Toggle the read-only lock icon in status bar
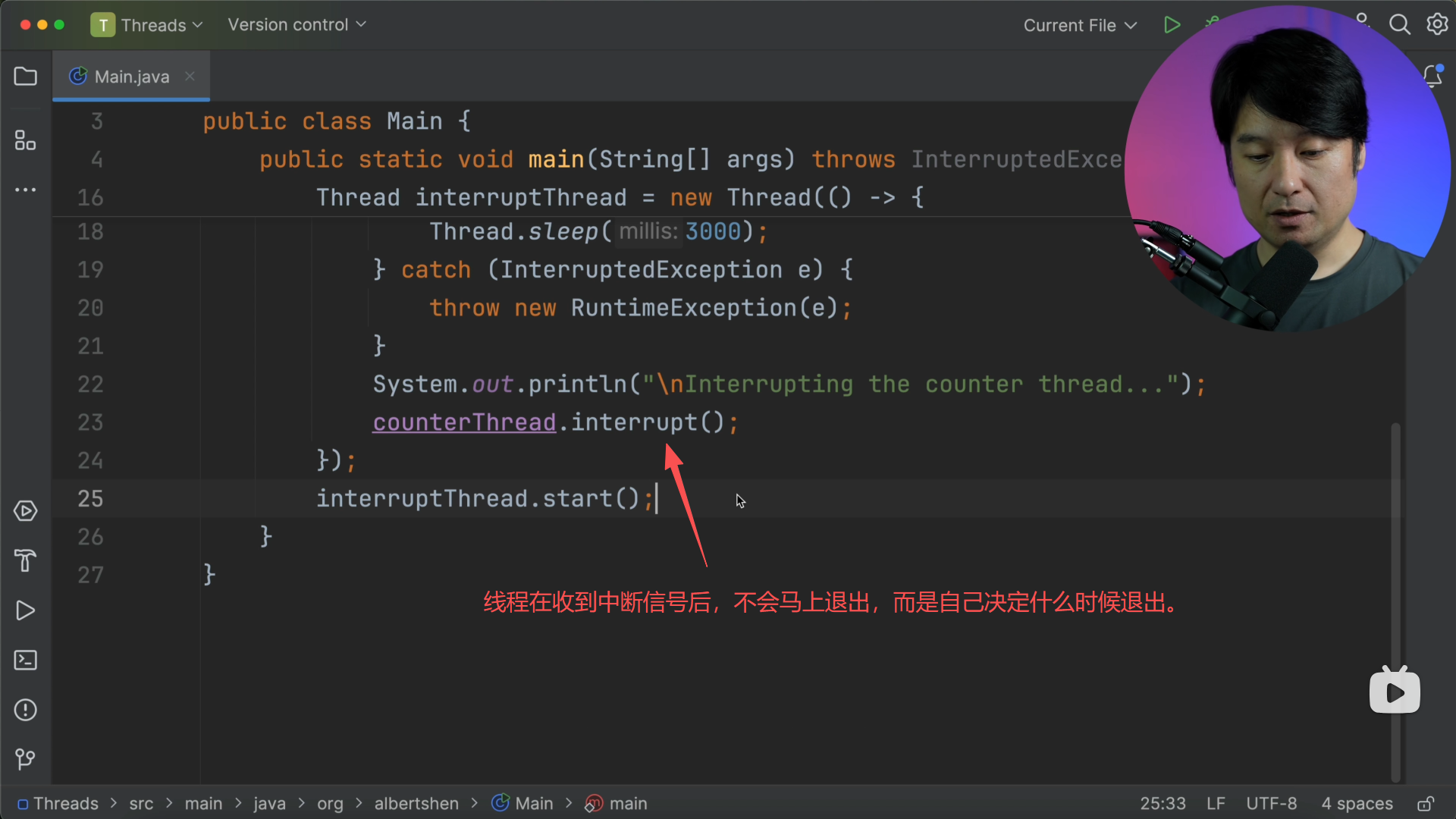This screenshot has width=1456, height=819. point(1426,804)
